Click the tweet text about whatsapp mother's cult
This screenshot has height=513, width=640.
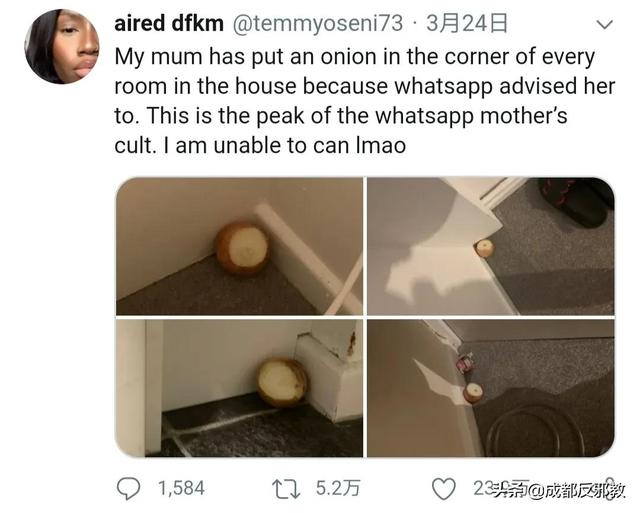click(x=364, y=101)
